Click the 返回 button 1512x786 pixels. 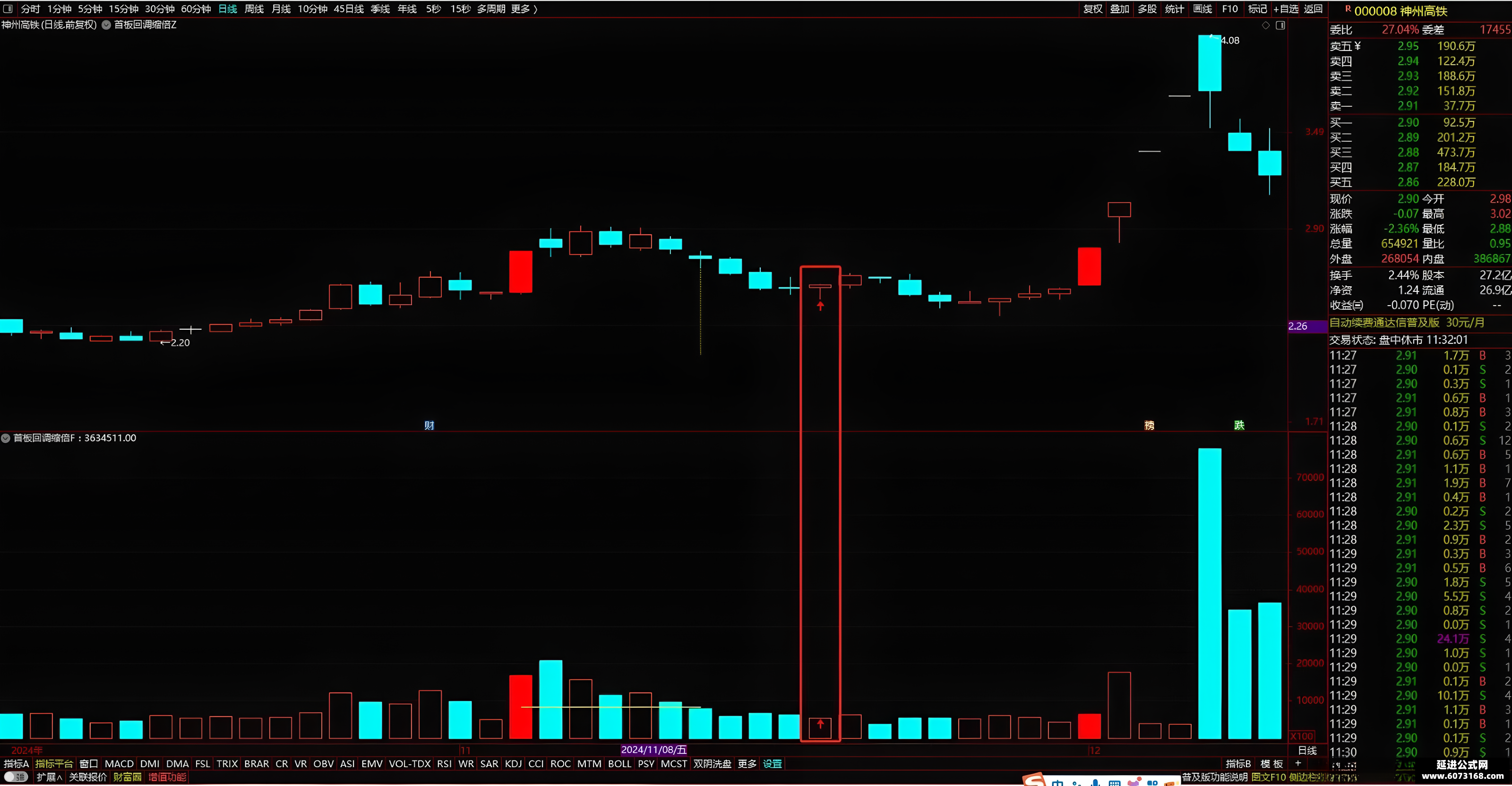pos(1313,9)
